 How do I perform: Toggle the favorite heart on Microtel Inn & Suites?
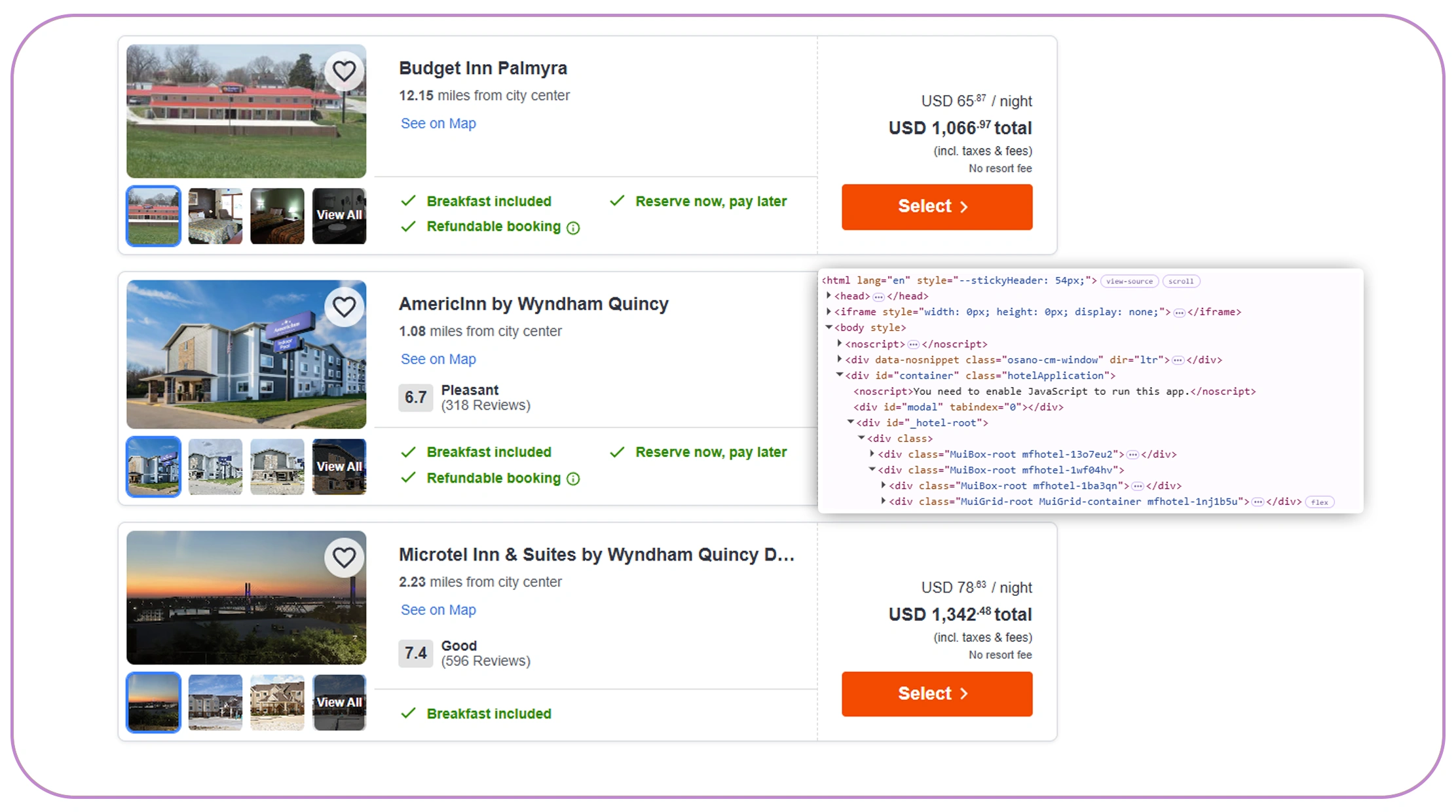(344, 558)
